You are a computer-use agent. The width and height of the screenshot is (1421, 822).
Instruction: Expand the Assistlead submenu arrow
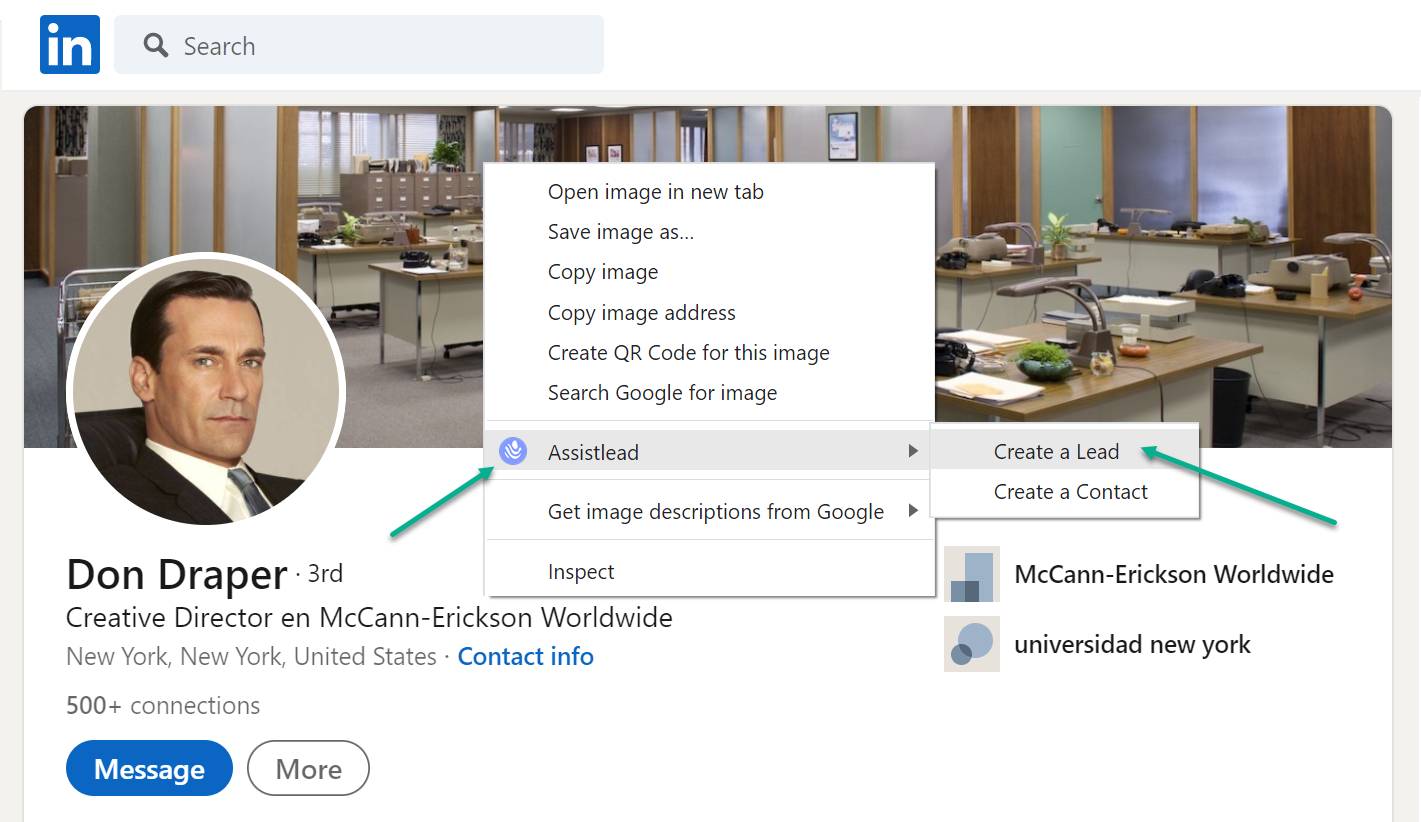913,452
